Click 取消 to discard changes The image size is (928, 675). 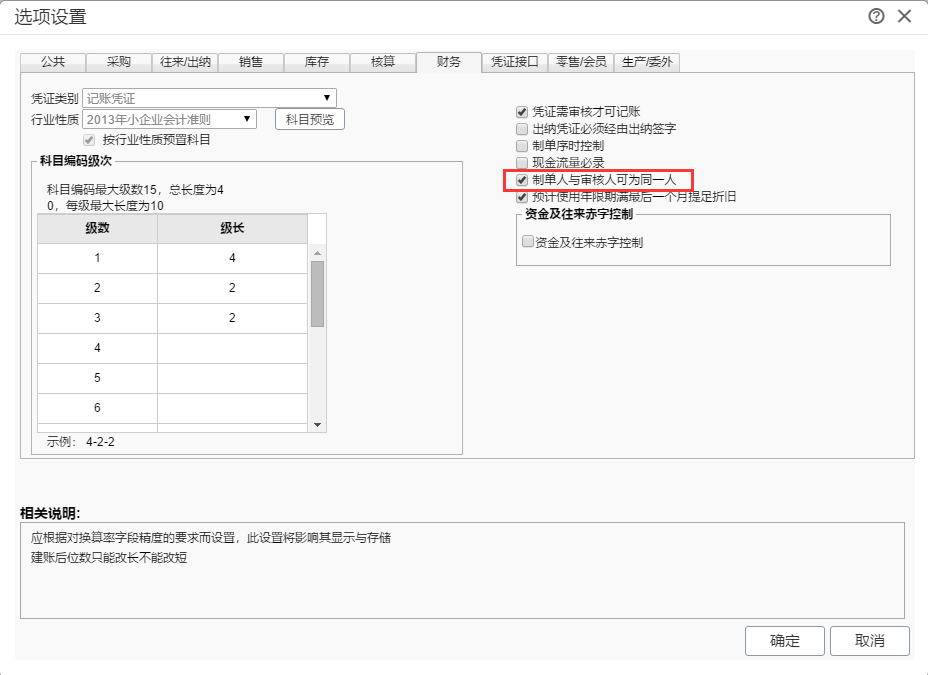pyautogui.click(x=870, y=641)
